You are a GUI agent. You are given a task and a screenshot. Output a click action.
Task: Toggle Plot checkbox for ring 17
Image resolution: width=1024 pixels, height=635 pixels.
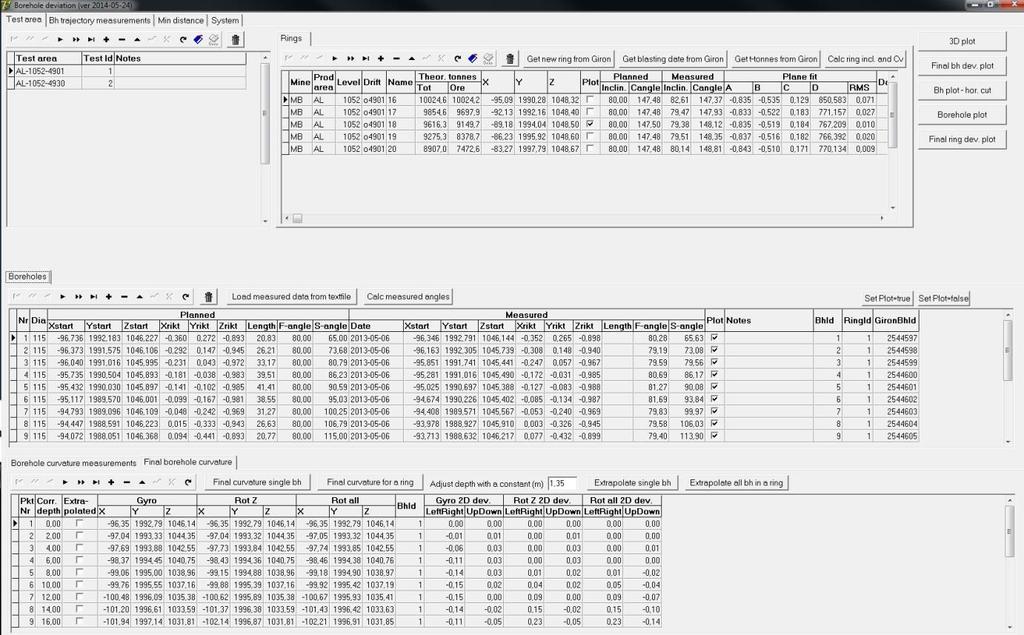click(590, 112)
